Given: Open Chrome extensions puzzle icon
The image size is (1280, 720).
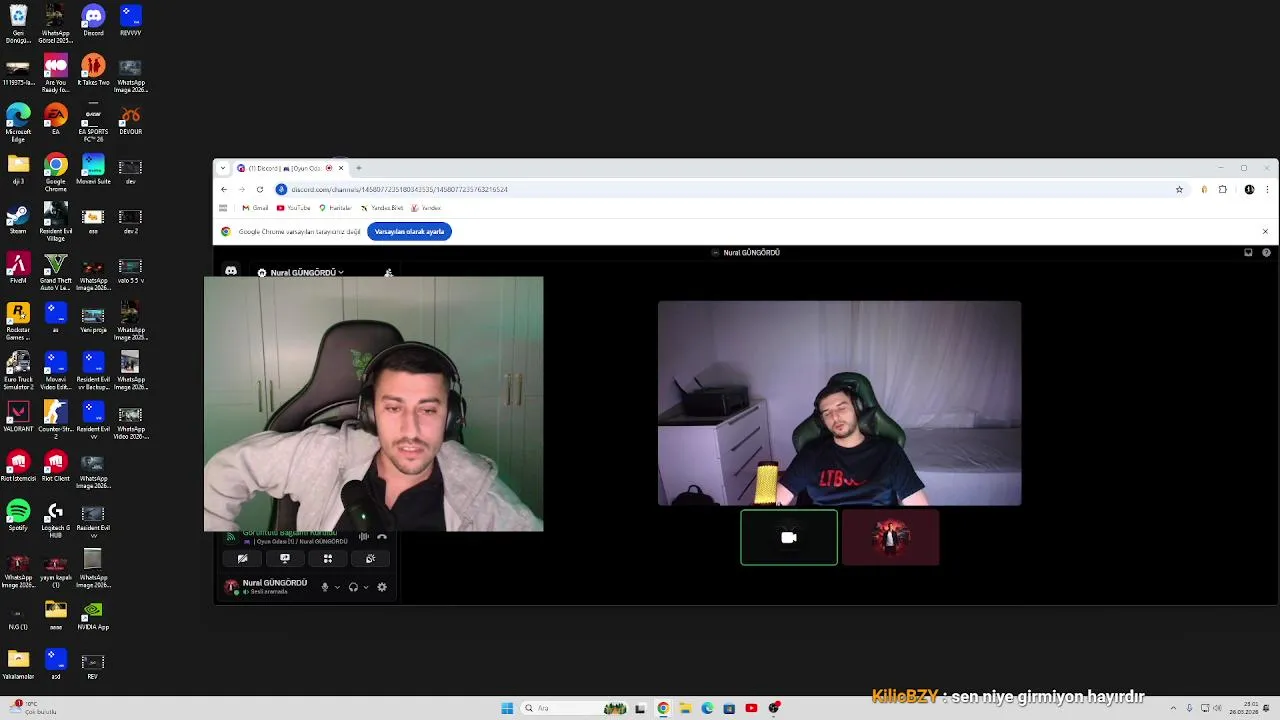Looking at the screenshot, I should tap(1222, 189).
